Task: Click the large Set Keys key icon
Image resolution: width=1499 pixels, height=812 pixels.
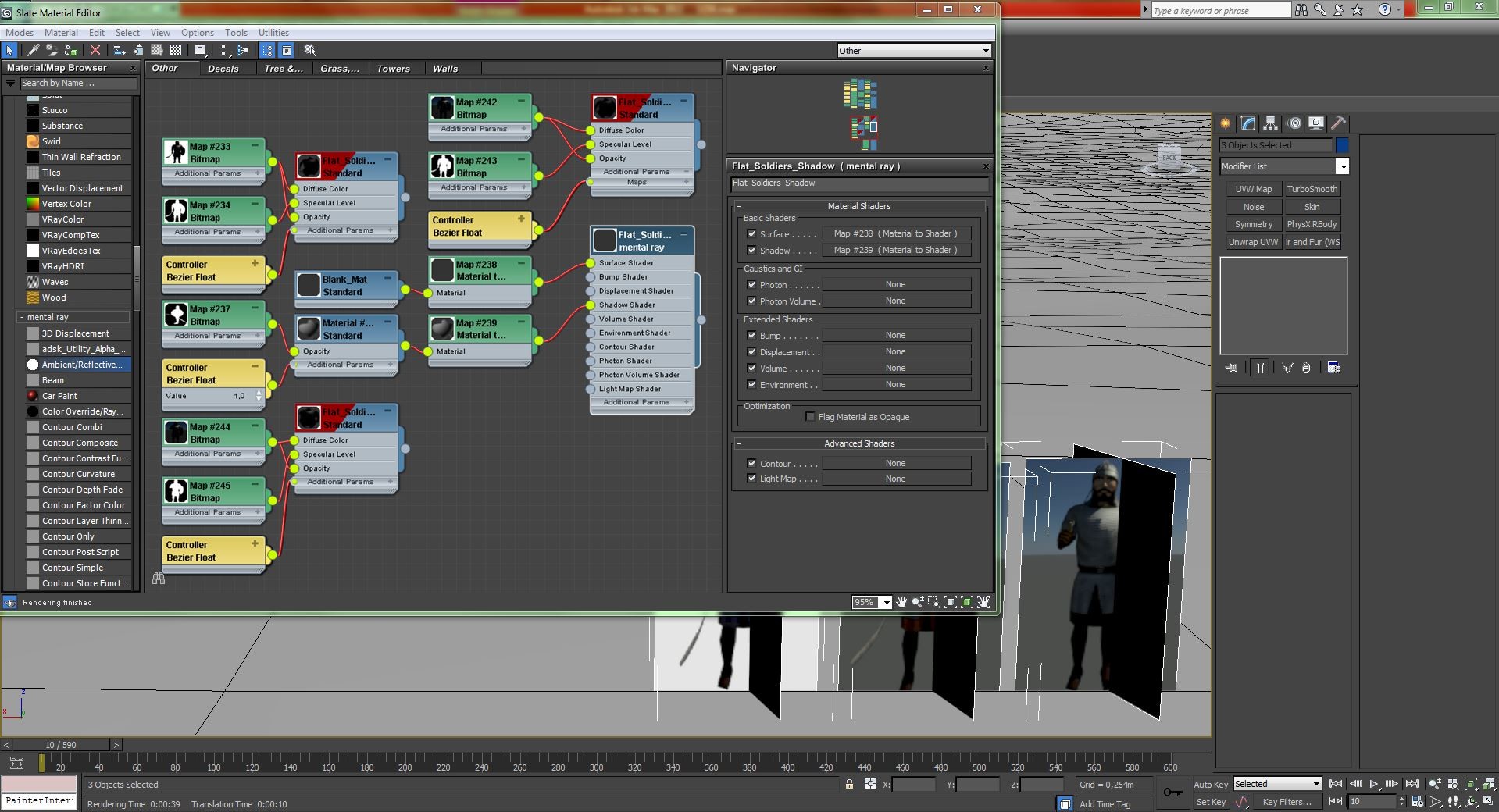Action: (1172, 792)
